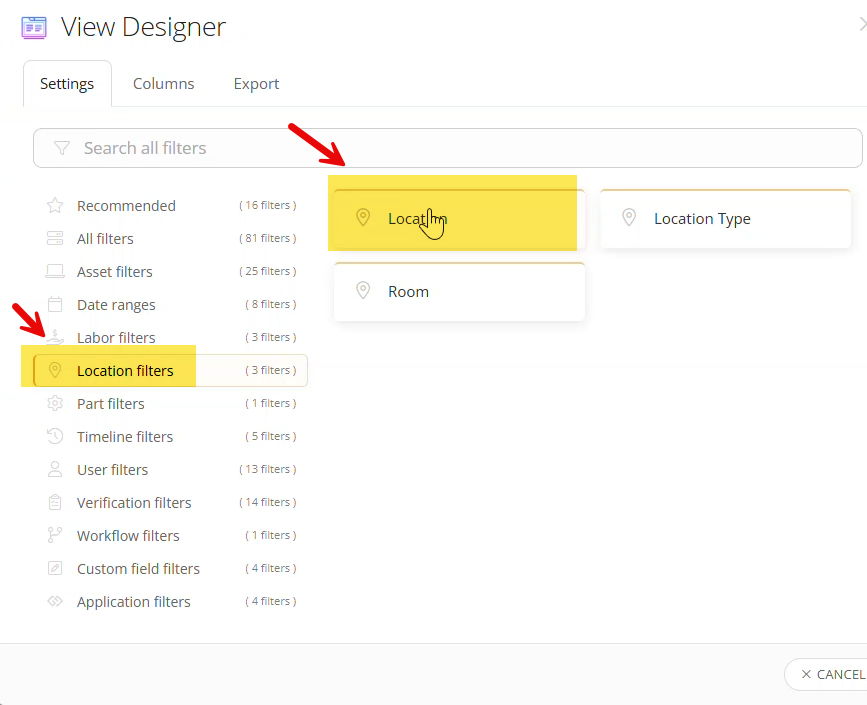Click the workflow branch icon beside Workflow filters
Image resolution: width=867 pixels, height=705 pixels.
(55, 535)
